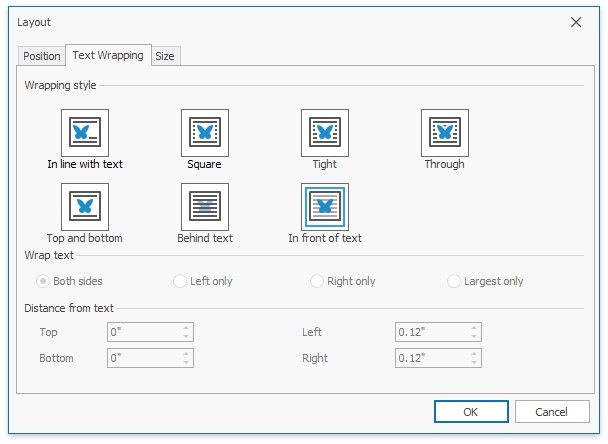Select the Largest only wrap option

tap(454, 281)
